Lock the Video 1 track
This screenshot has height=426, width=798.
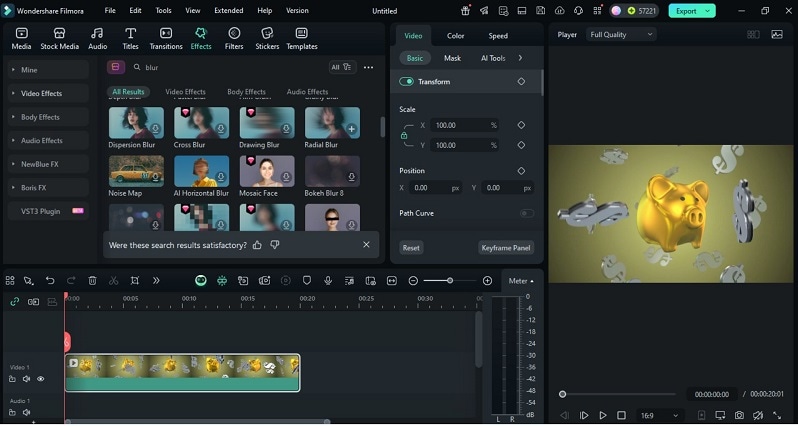[x=12, y=379]
